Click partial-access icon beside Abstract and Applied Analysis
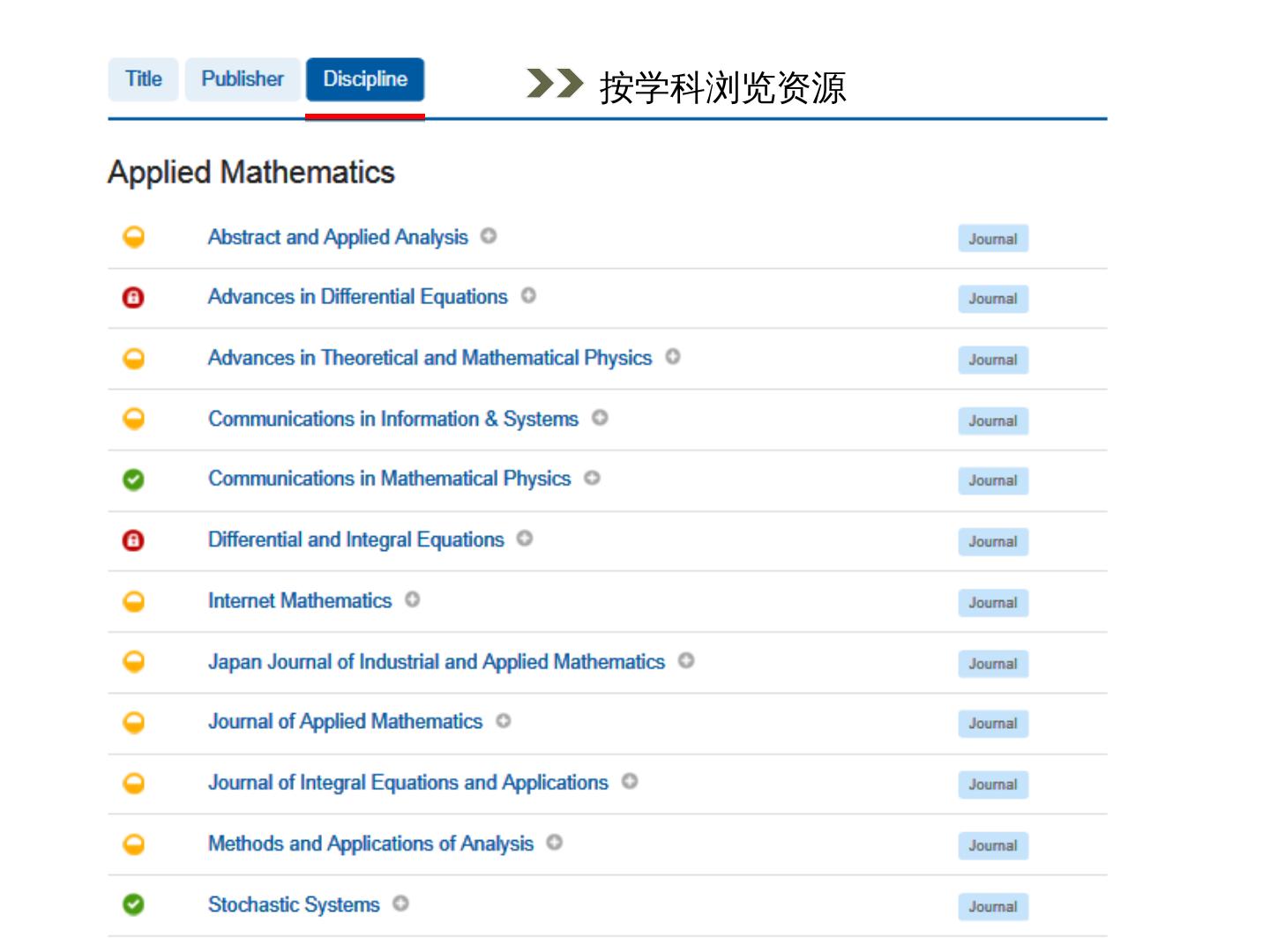The image size is (1270, 952). 133,237
